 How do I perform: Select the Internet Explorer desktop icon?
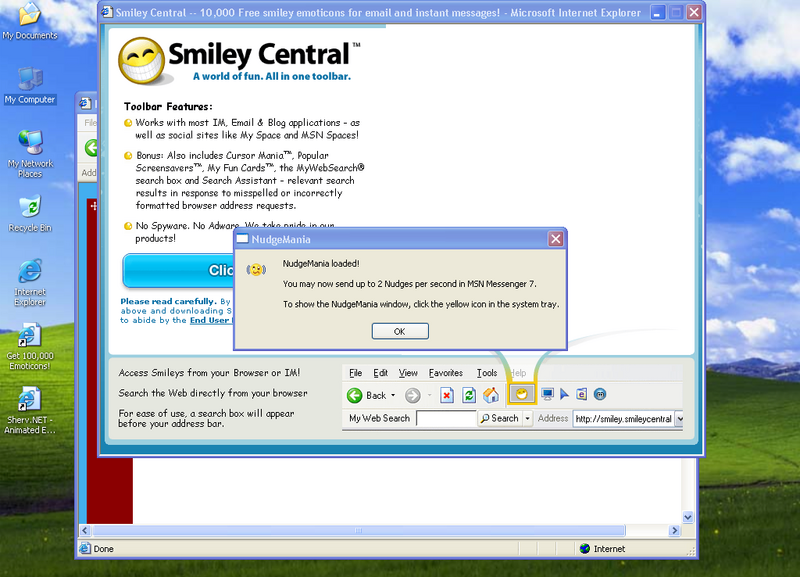click(30, 283)
